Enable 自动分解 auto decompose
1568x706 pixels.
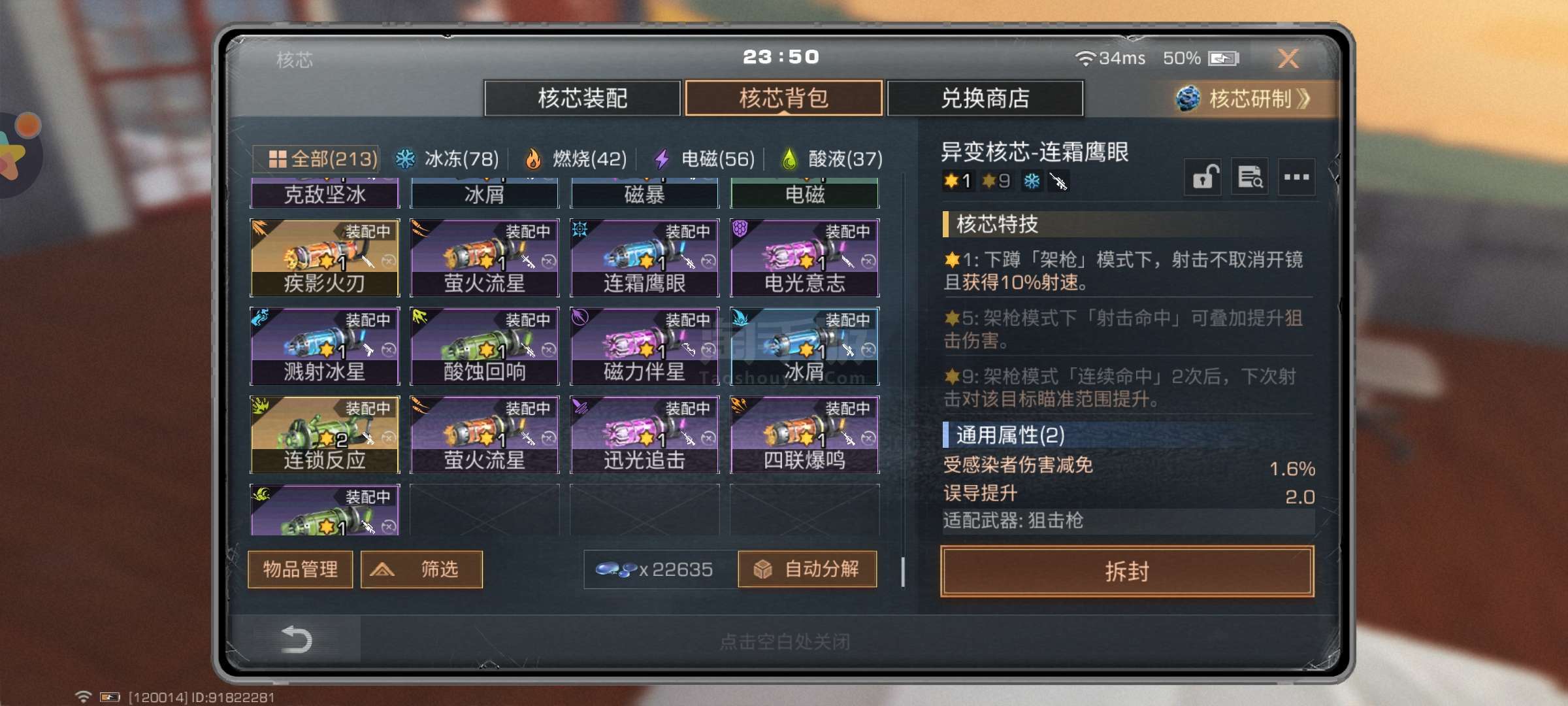tap(808, 569)
